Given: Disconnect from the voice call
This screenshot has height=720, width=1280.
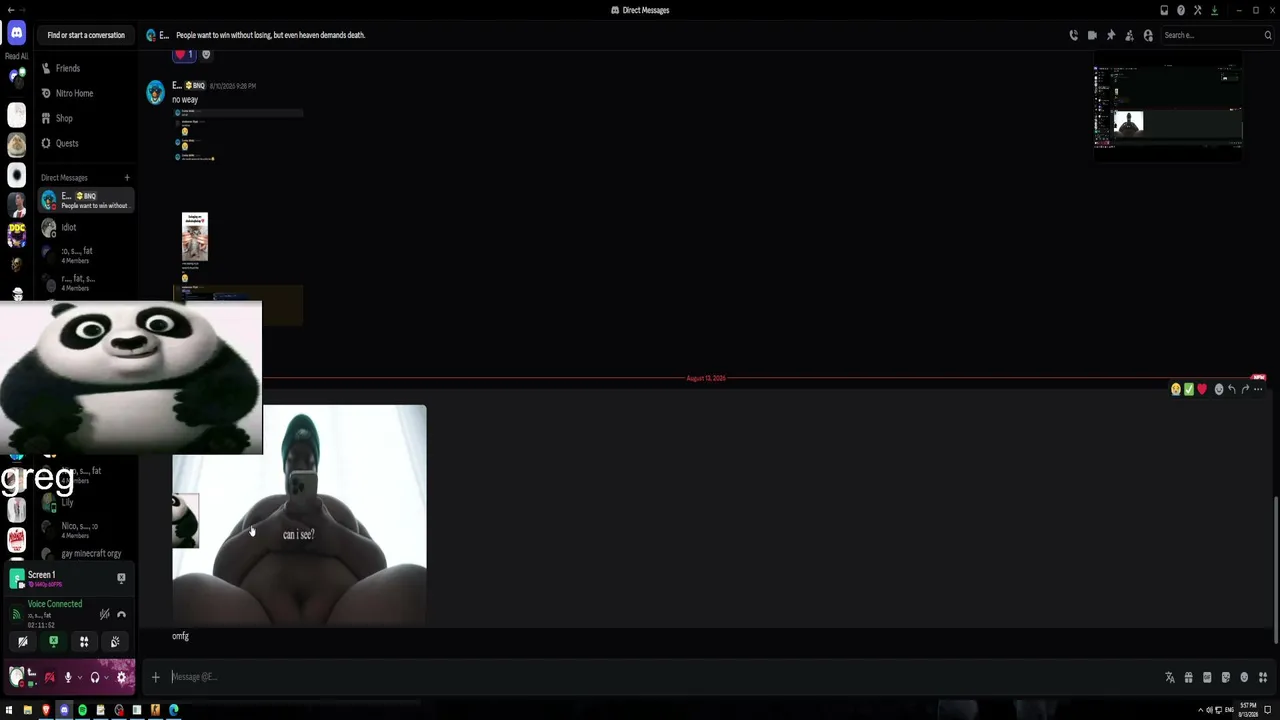Looking at the screenshot, I should pos(121,614).
